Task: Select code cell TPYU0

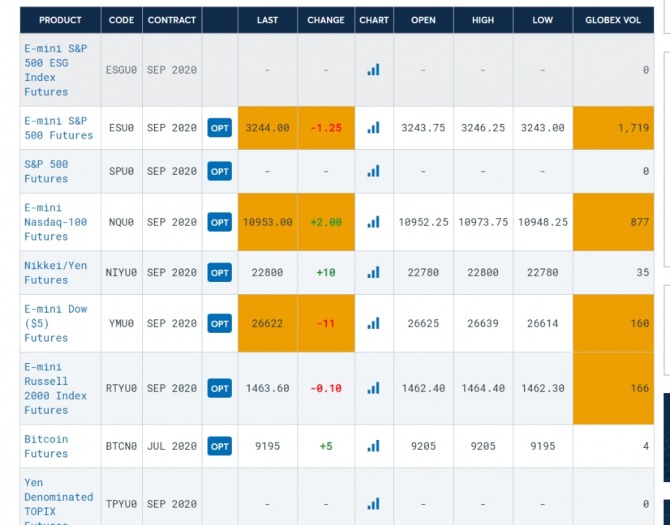Action: [121, 504]
